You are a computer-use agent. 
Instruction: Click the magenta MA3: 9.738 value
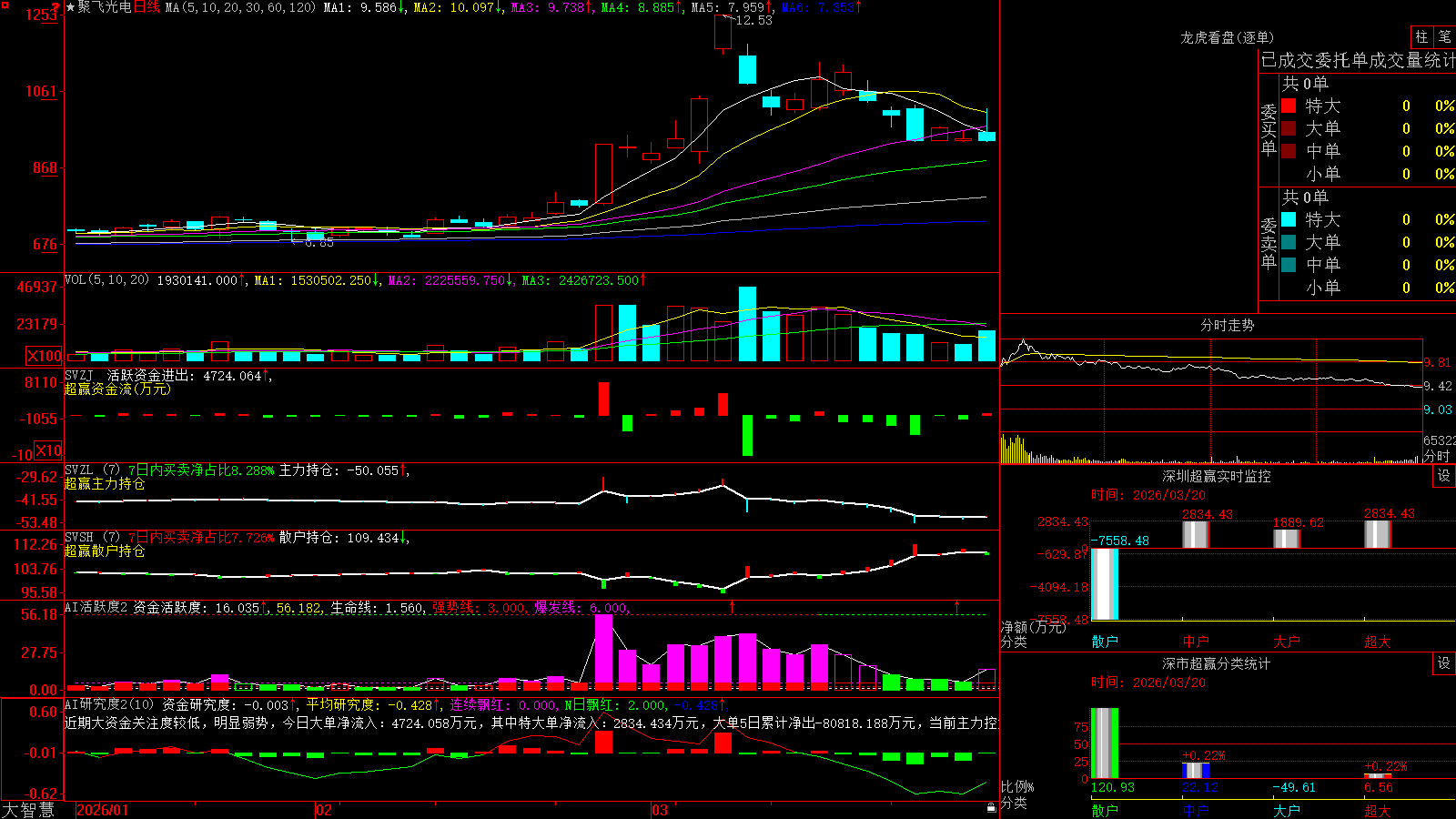tap(548, 7)
